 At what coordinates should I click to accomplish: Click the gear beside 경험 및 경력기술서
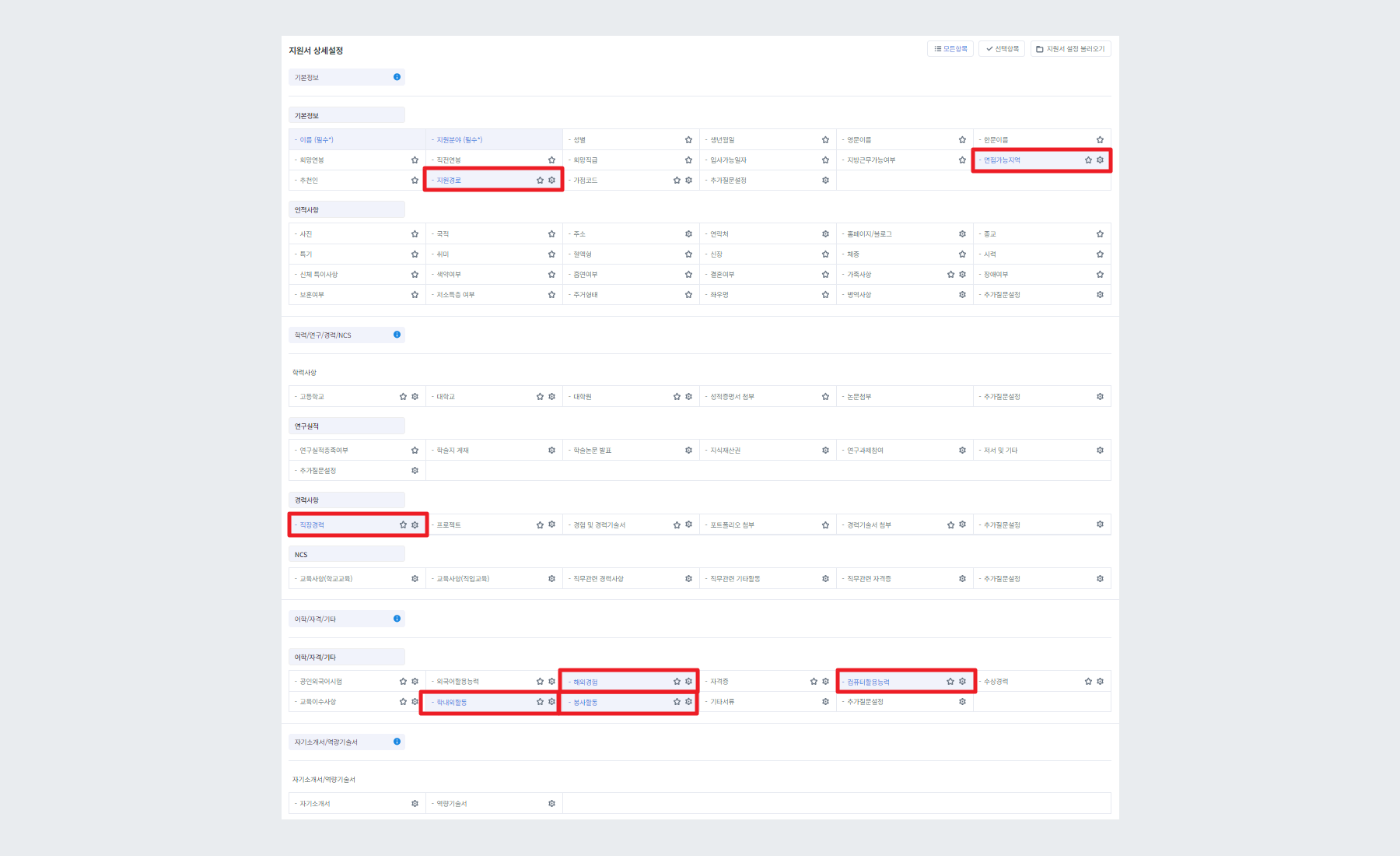[688, 525]
